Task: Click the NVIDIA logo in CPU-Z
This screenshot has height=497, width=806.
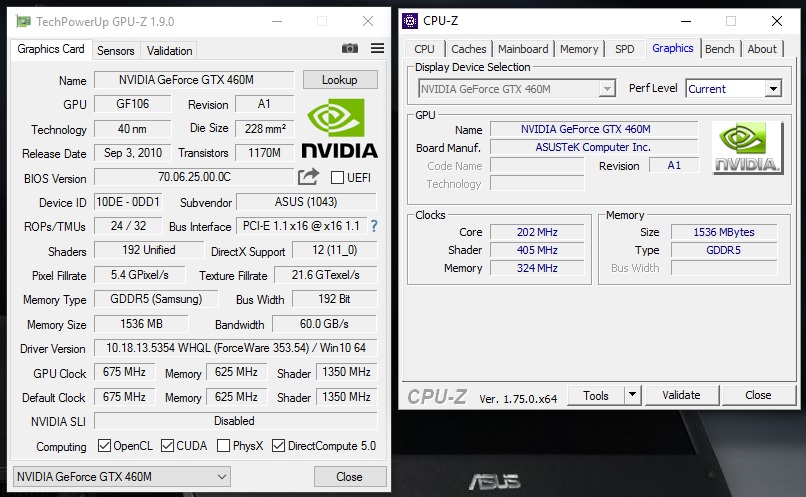Action: pos(748,148)
